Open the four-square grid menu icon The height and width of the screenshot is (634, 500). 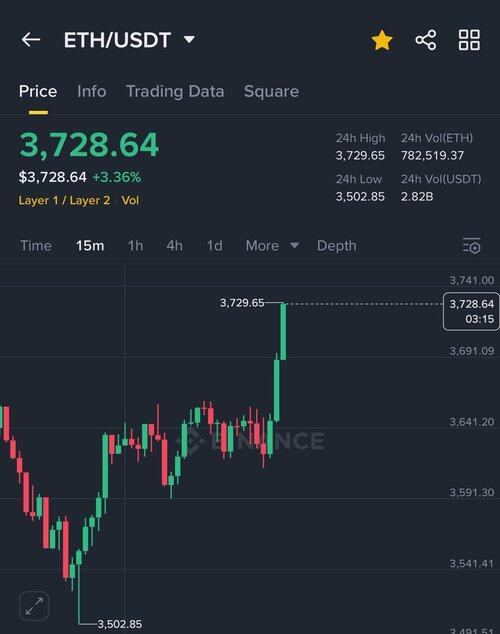click(x=469, y=40)
